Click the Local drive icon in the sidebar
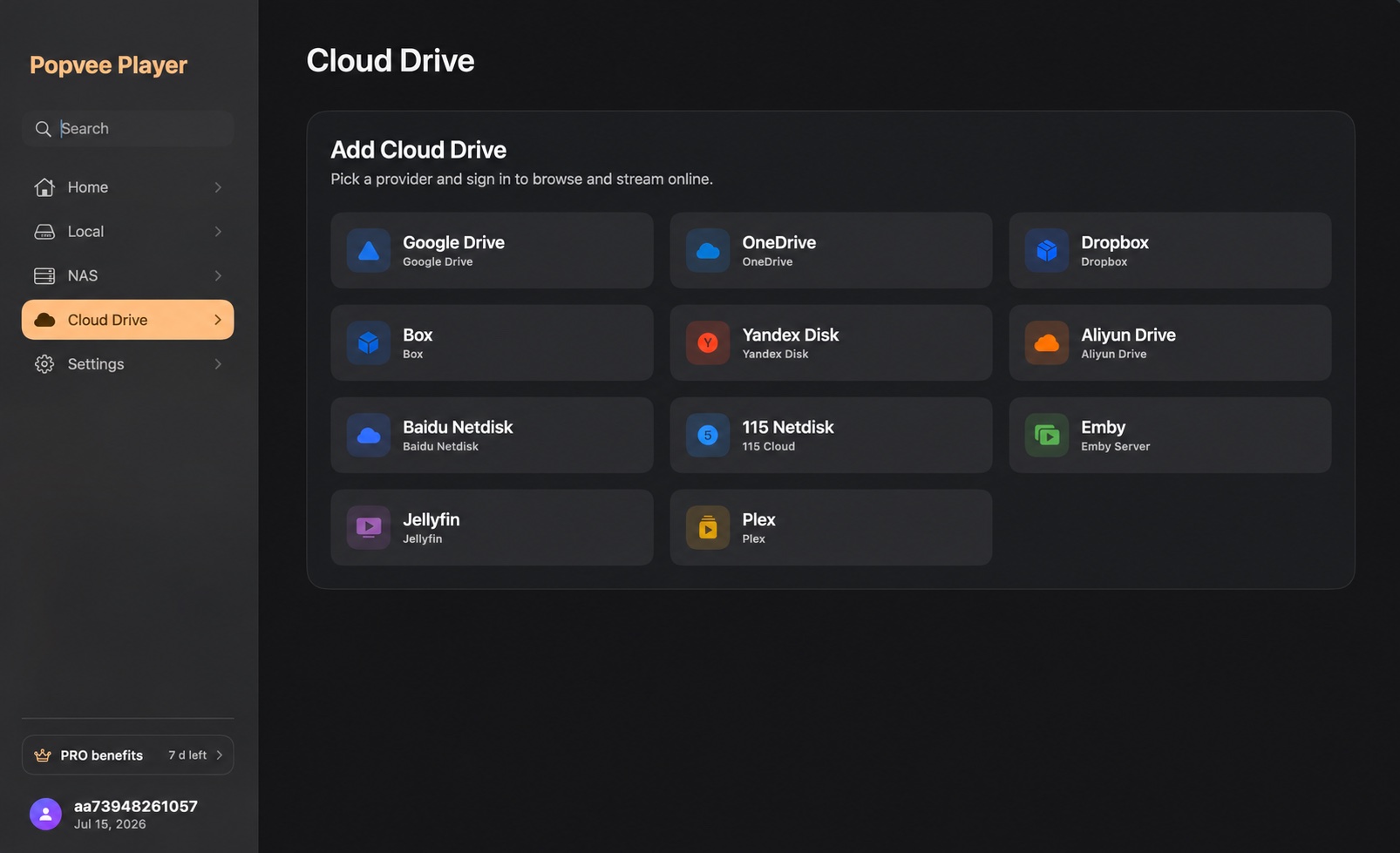 (44, 232)
